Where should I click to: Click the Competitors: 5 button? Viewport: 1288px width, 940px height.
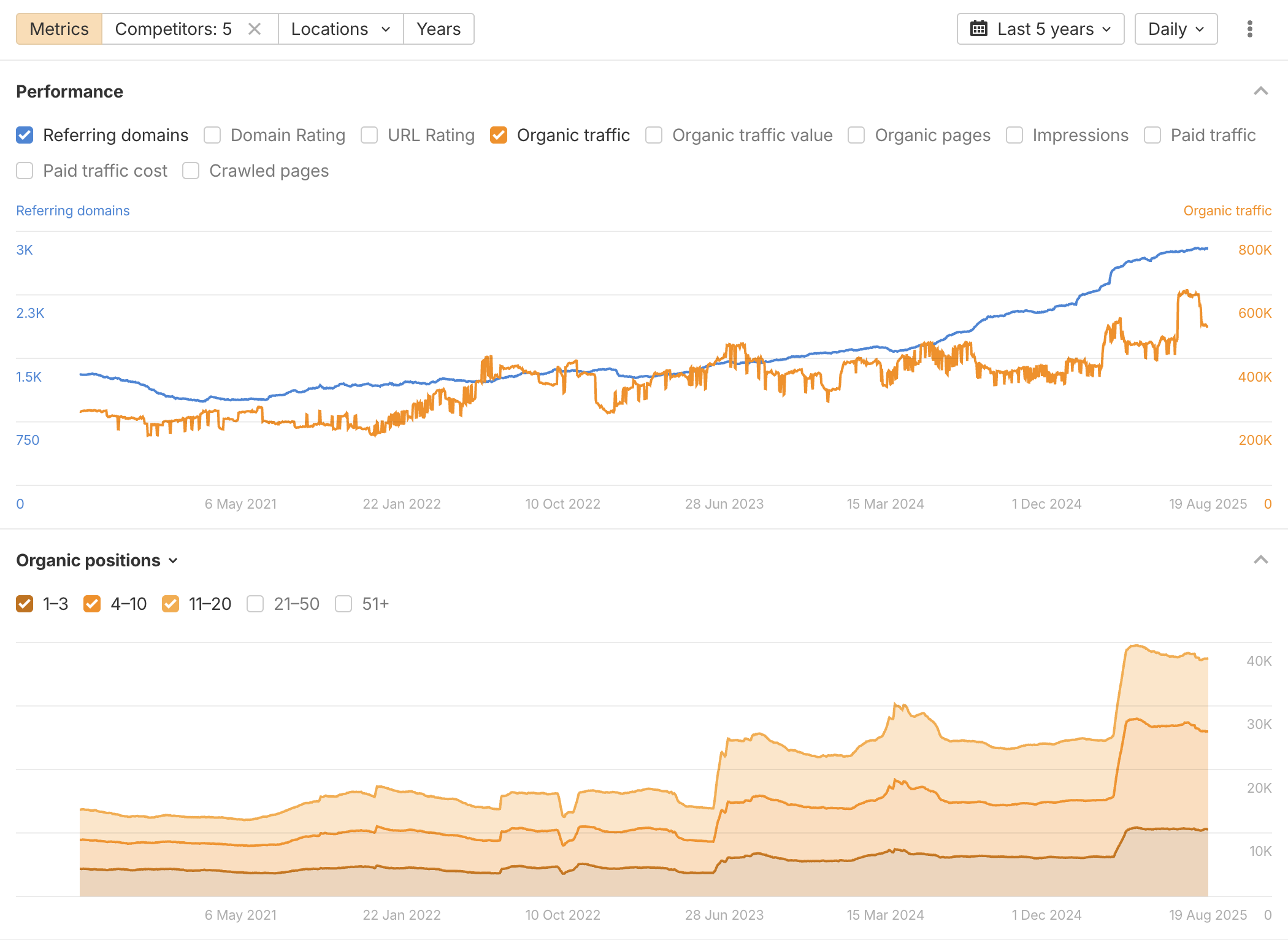pos(174,29)
